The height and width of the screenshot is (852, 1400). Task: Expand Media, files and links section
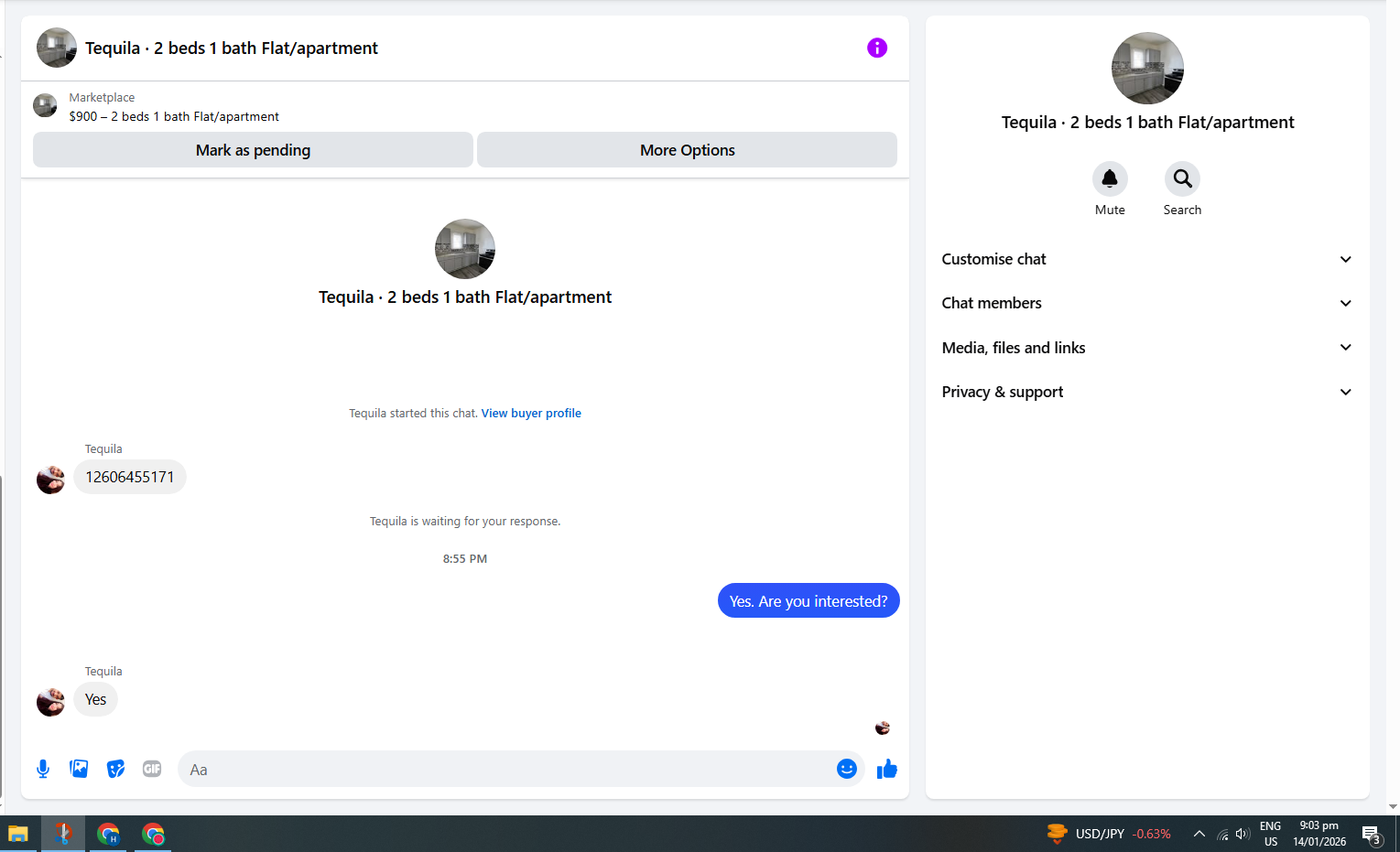pos(1147,348)
